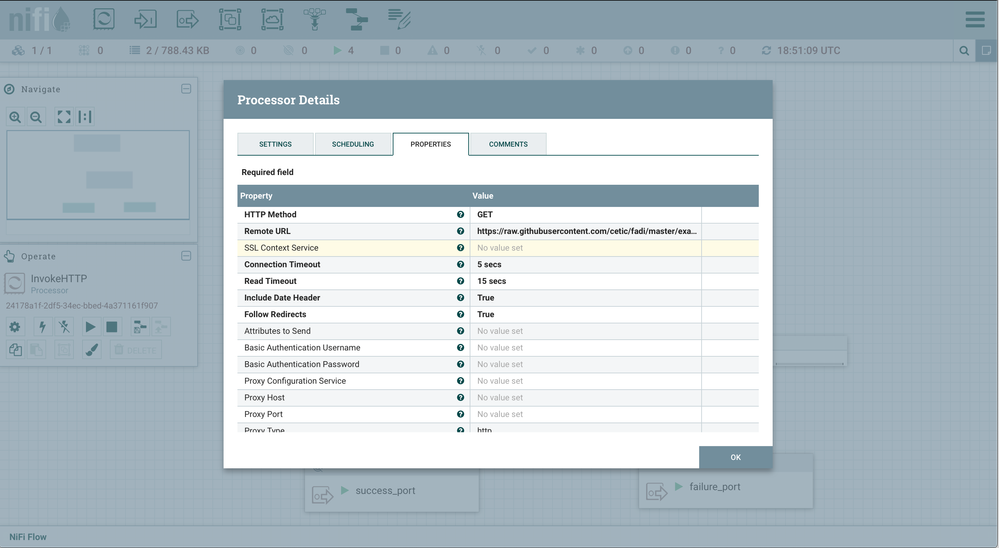The image size is (999, 548).
Task: Zoom in on the Navigate panel
Action: (x=15, y=117)
